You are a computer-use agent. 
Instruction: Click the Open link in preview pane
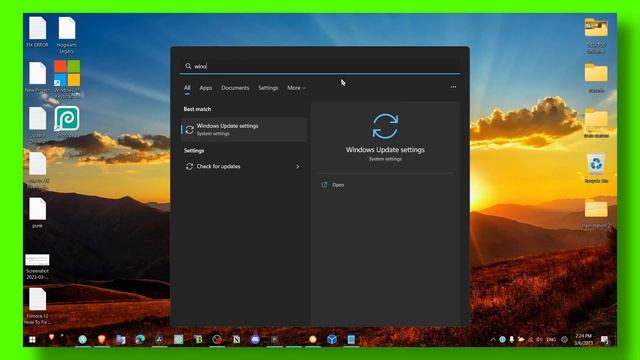(x=338, y=185)
